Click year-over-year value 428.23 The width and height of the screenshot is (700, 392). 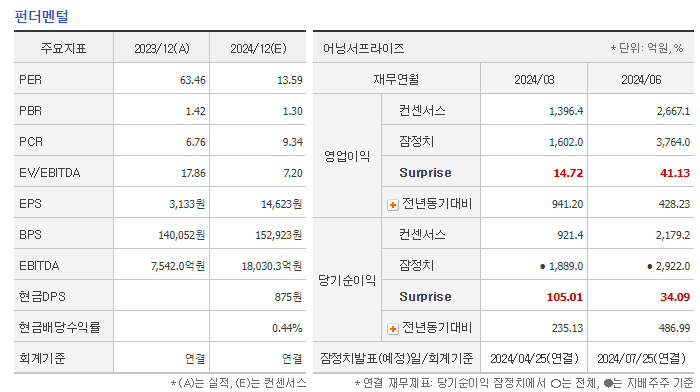(x=675, y=204)
